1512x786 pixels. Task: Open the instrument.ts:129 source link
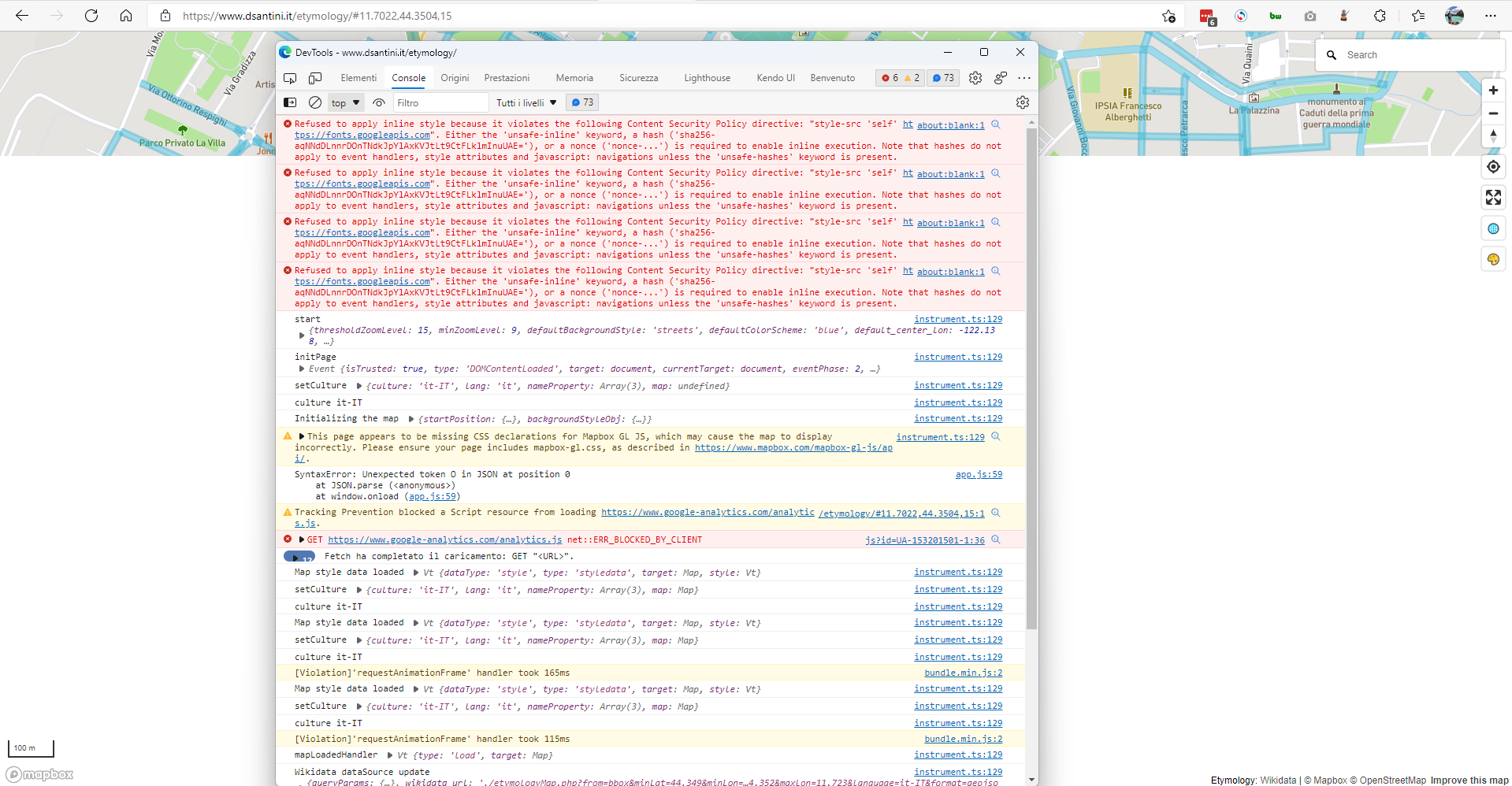pyautogui.click(x=957, y=319)
